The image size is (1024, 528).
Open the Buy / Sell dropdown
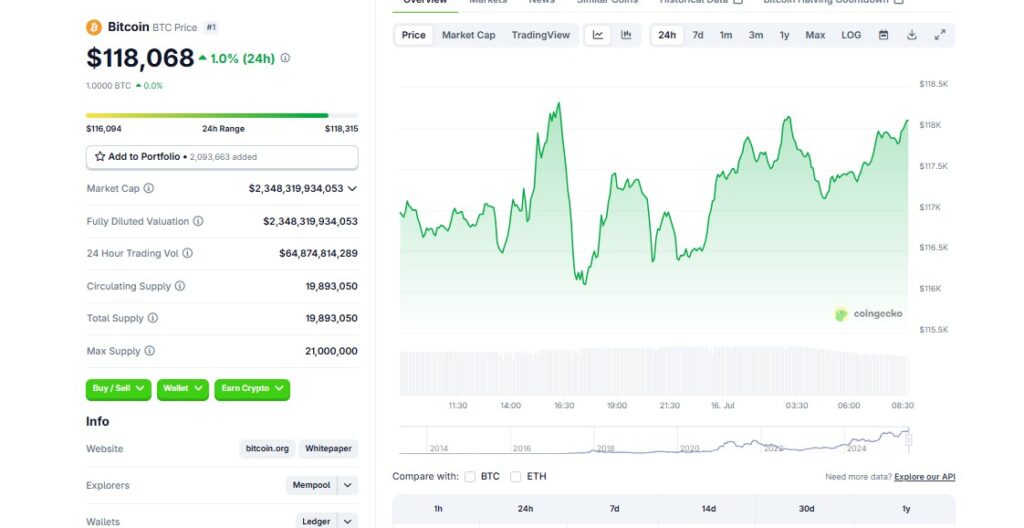pyautogui.click(x=118, y=389)
